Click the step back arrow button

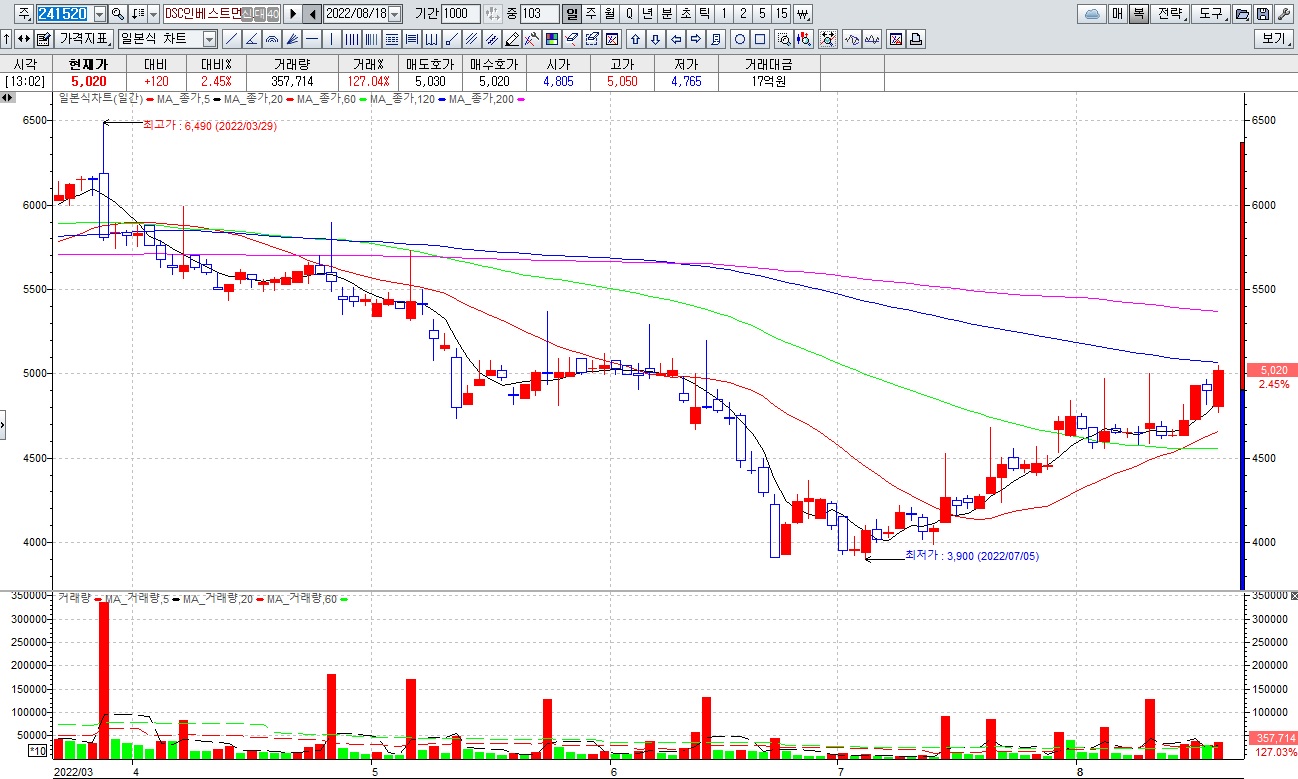tap(312, 14)
